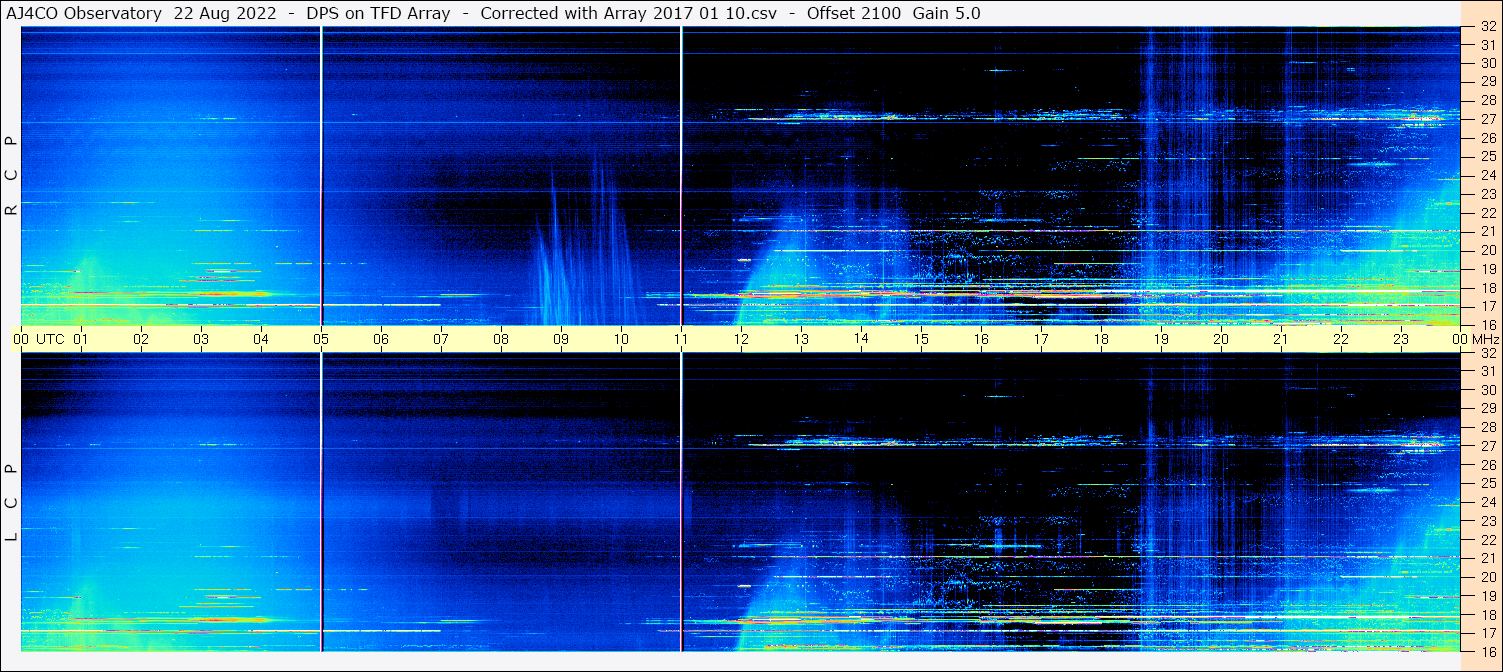Viewport: 1503px width, 672px height.
Task: Click the 23 hour tick label on the time axis
Action: tap(1401, 339)
